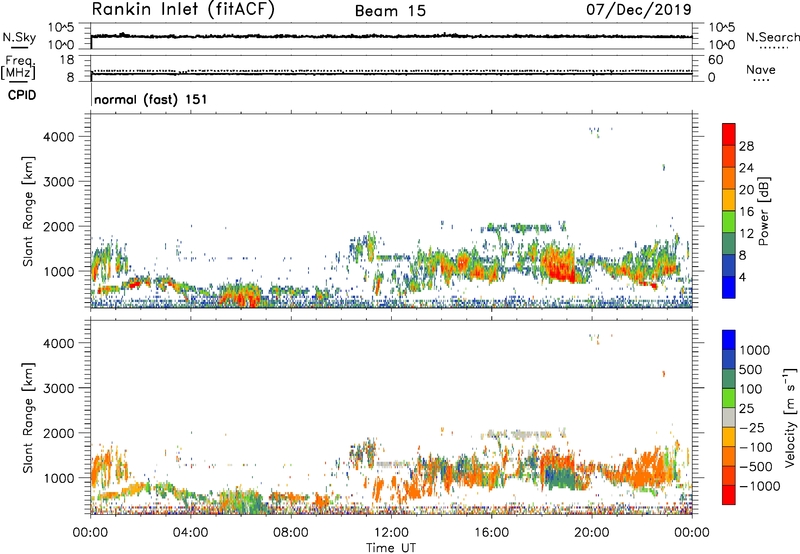Click the 'Freq. [MHz]' label
Viewport: 800px width, 554px height.
point(18,68)
